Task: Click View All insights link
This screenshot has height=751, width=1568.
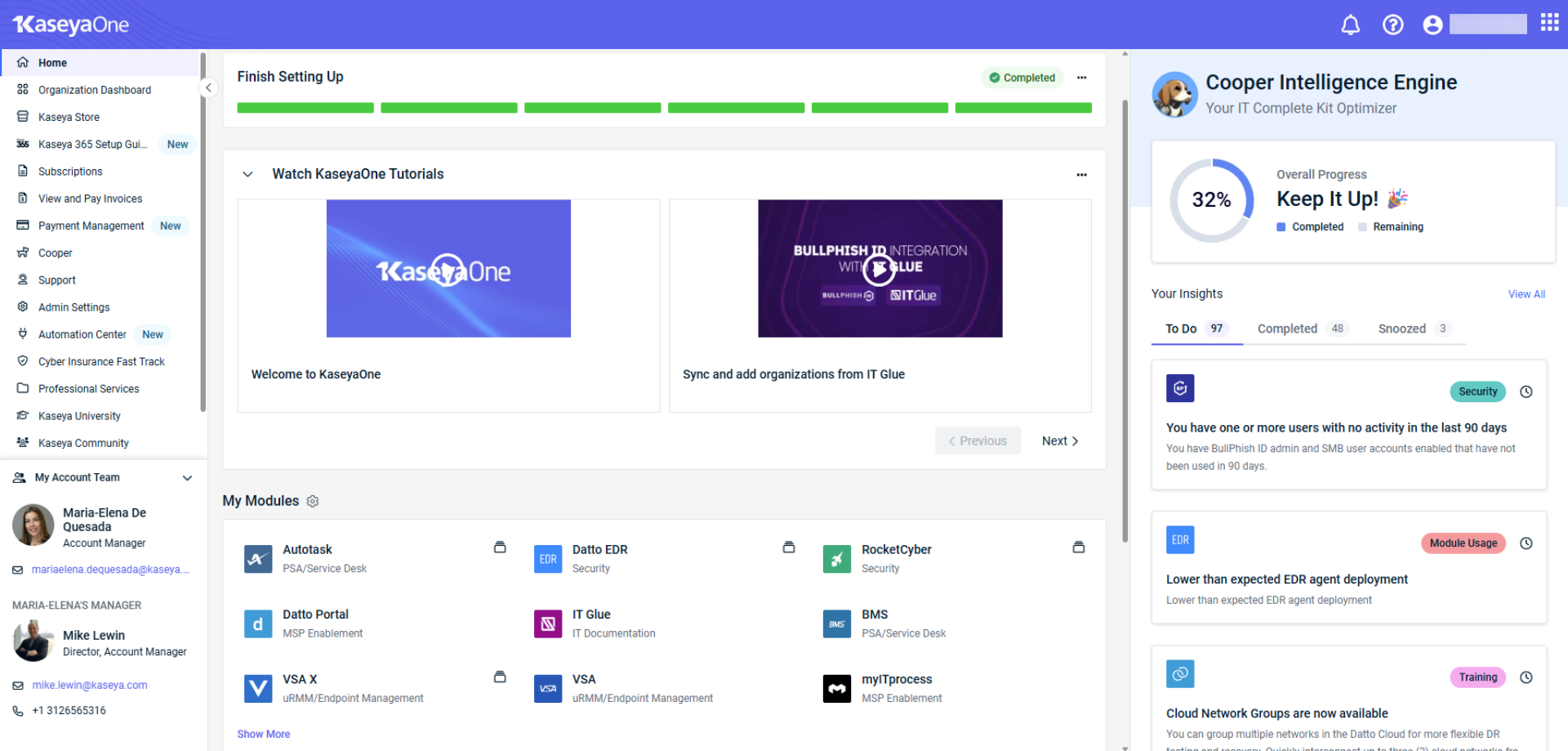Action: pos(1526,294)
